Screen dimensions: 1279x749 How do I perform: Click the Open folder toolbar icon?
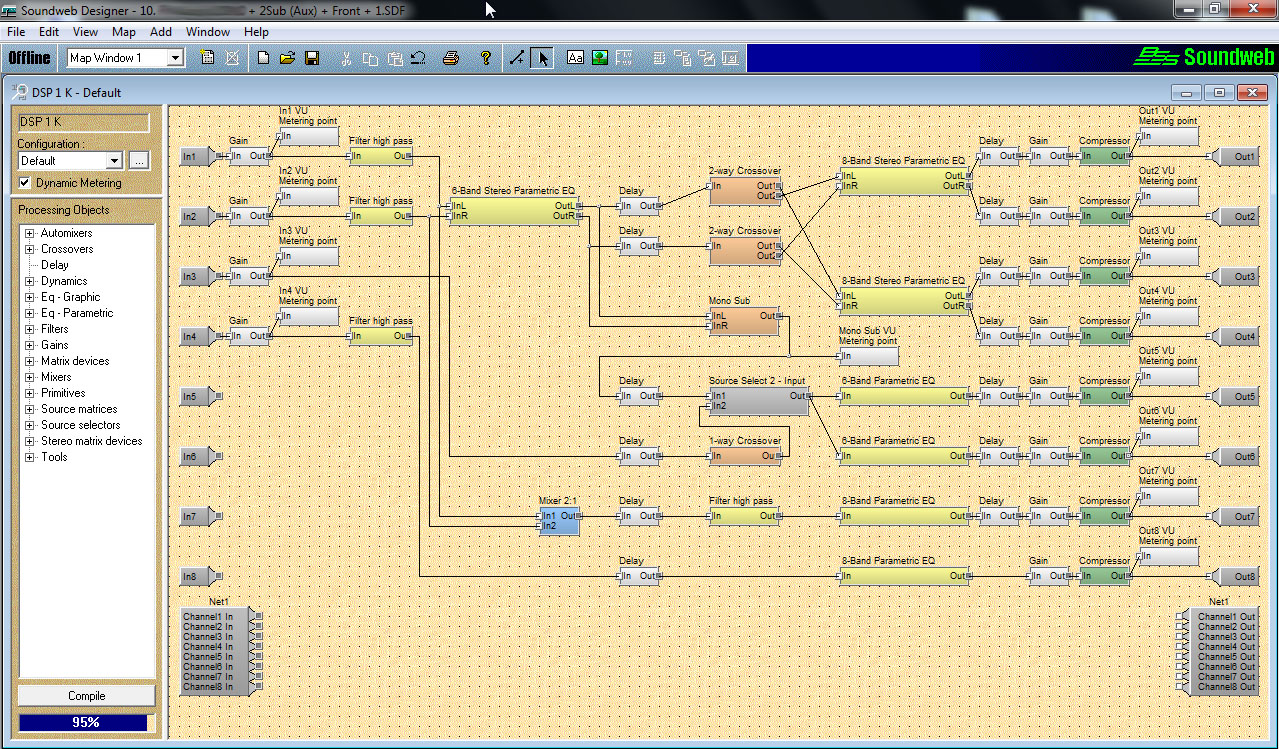pos(287,58)
